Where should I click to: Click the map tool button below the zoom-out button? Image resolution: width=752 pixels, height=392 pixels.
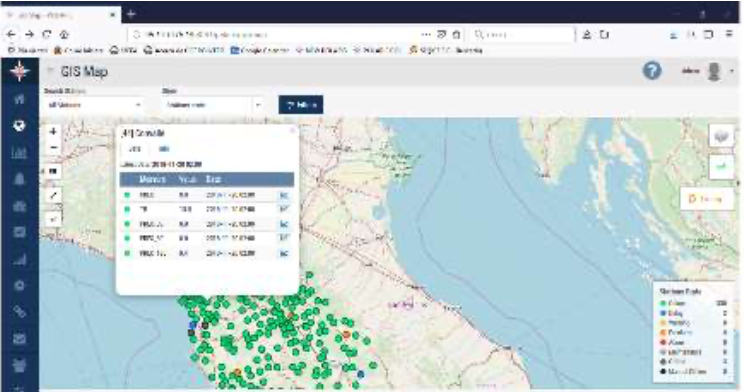pyautogui.click(x=53, y=171)
